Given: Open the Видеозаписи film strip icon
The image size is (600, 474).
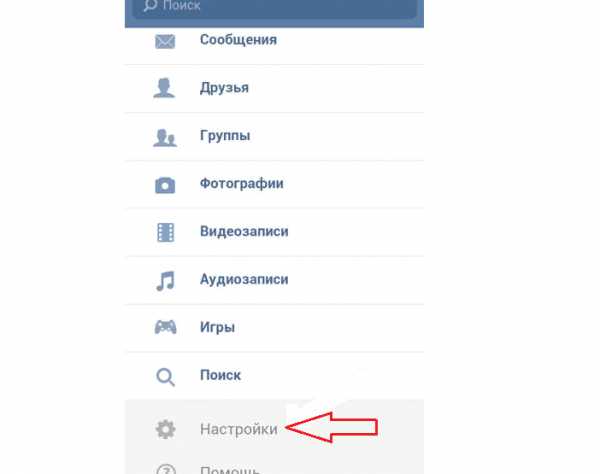Looking at the screenshot, I should coord(165,232).
